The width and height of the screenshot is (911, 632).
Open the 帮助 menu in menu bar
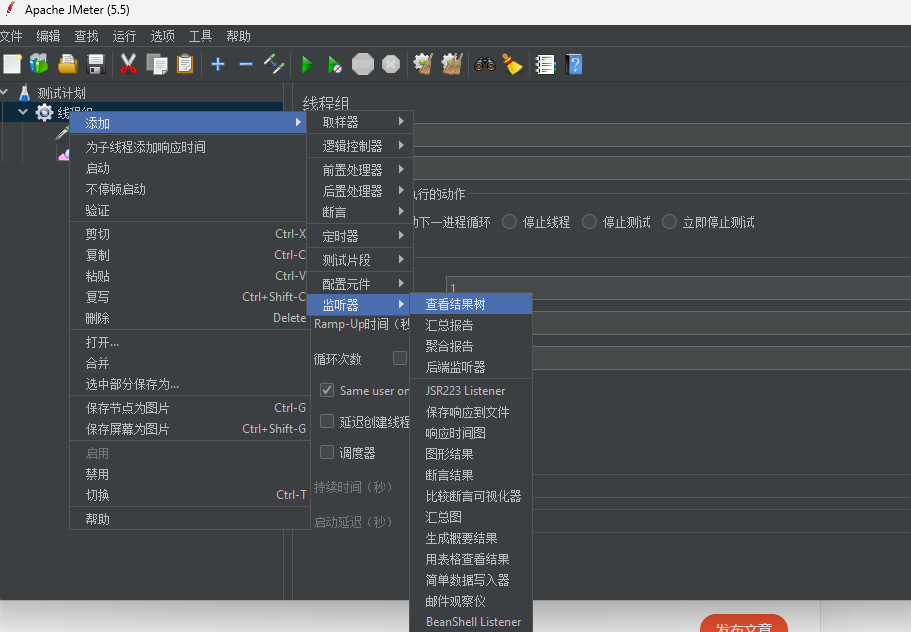point(238,36)
